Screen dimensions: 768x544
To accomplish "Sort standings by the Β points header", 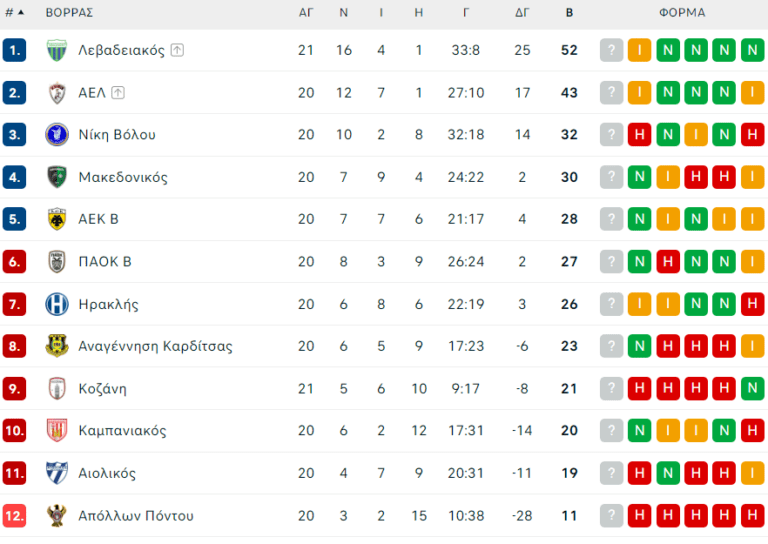I will (569, 13).
